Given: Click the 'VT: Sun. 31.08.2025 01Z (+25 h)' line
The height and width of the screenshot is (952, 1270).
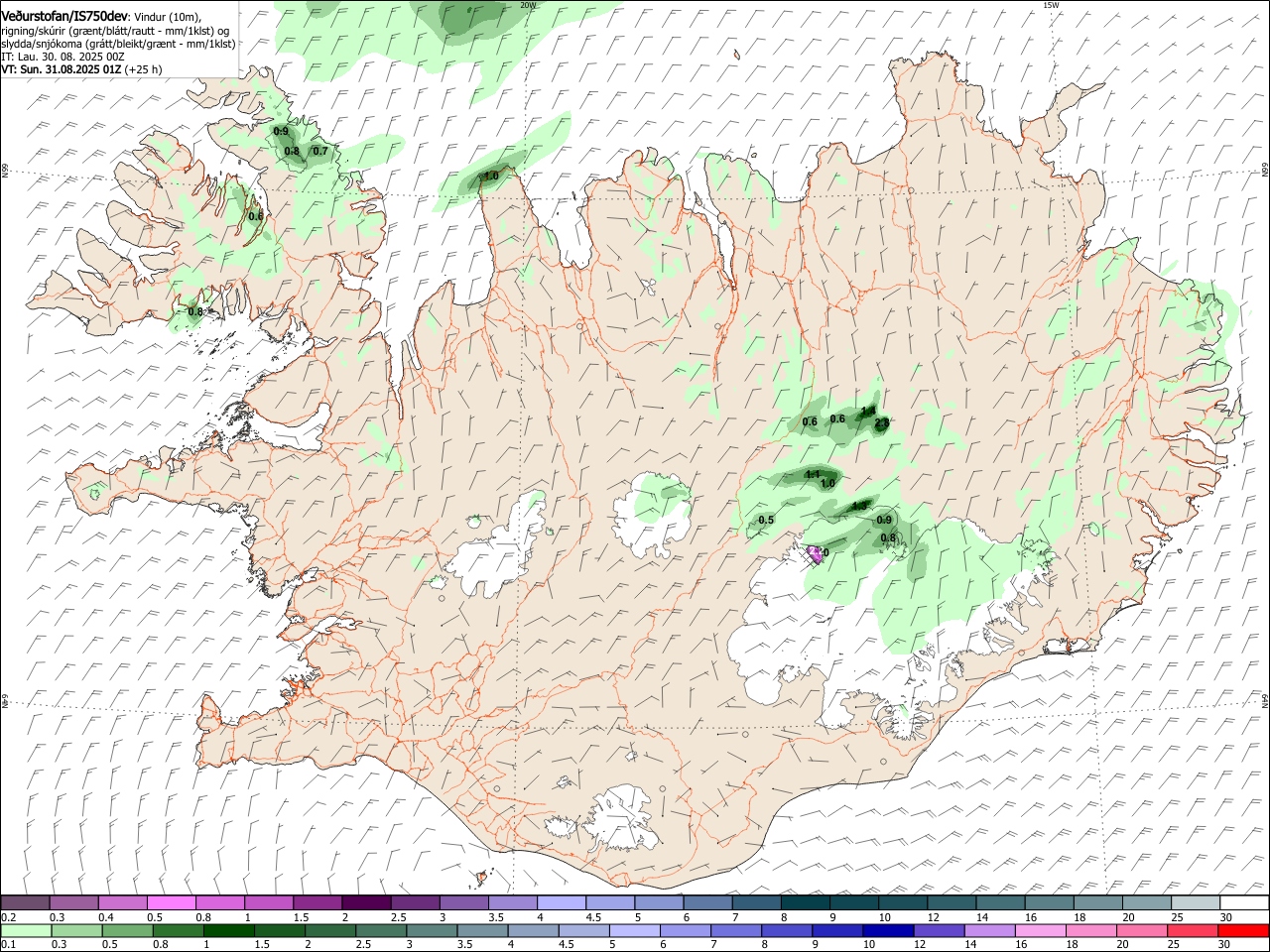Looking at the screenshot, I should (81, 69).
